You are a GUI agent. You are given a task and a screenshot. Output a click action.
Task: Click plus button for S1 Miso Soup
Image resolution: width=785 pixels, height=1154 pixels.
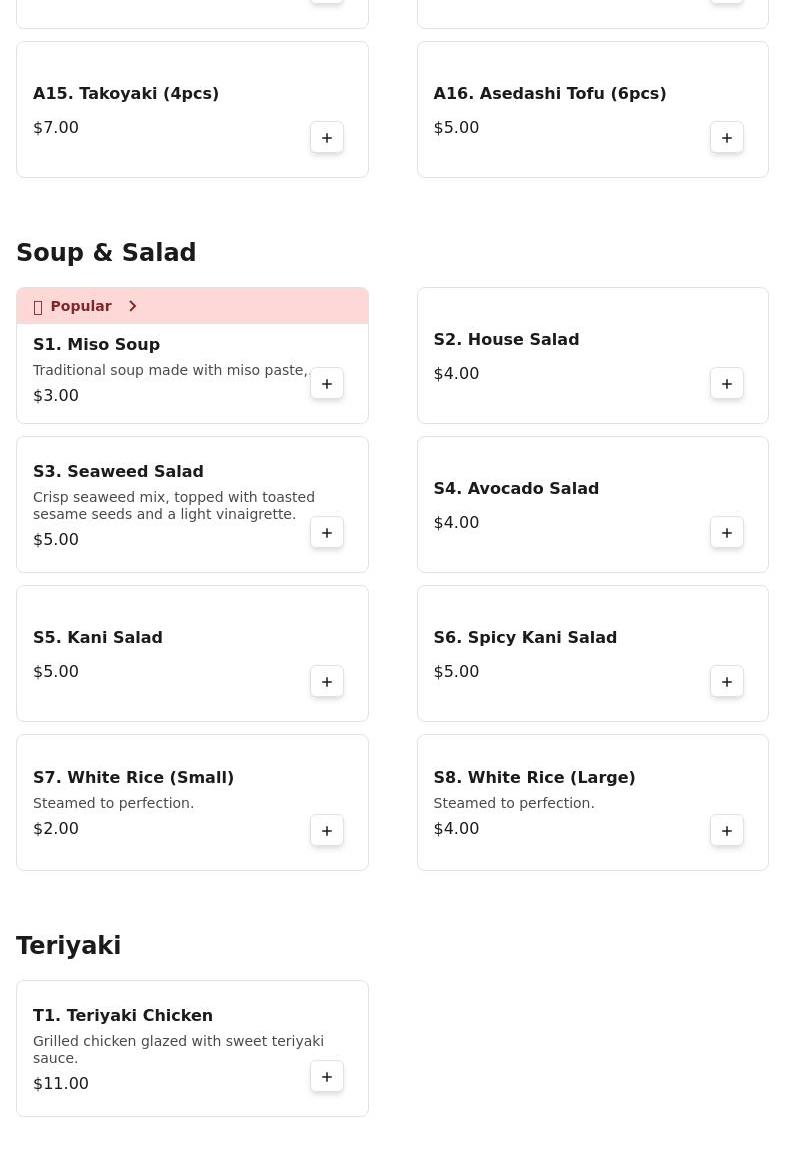(x=327, y=384)
